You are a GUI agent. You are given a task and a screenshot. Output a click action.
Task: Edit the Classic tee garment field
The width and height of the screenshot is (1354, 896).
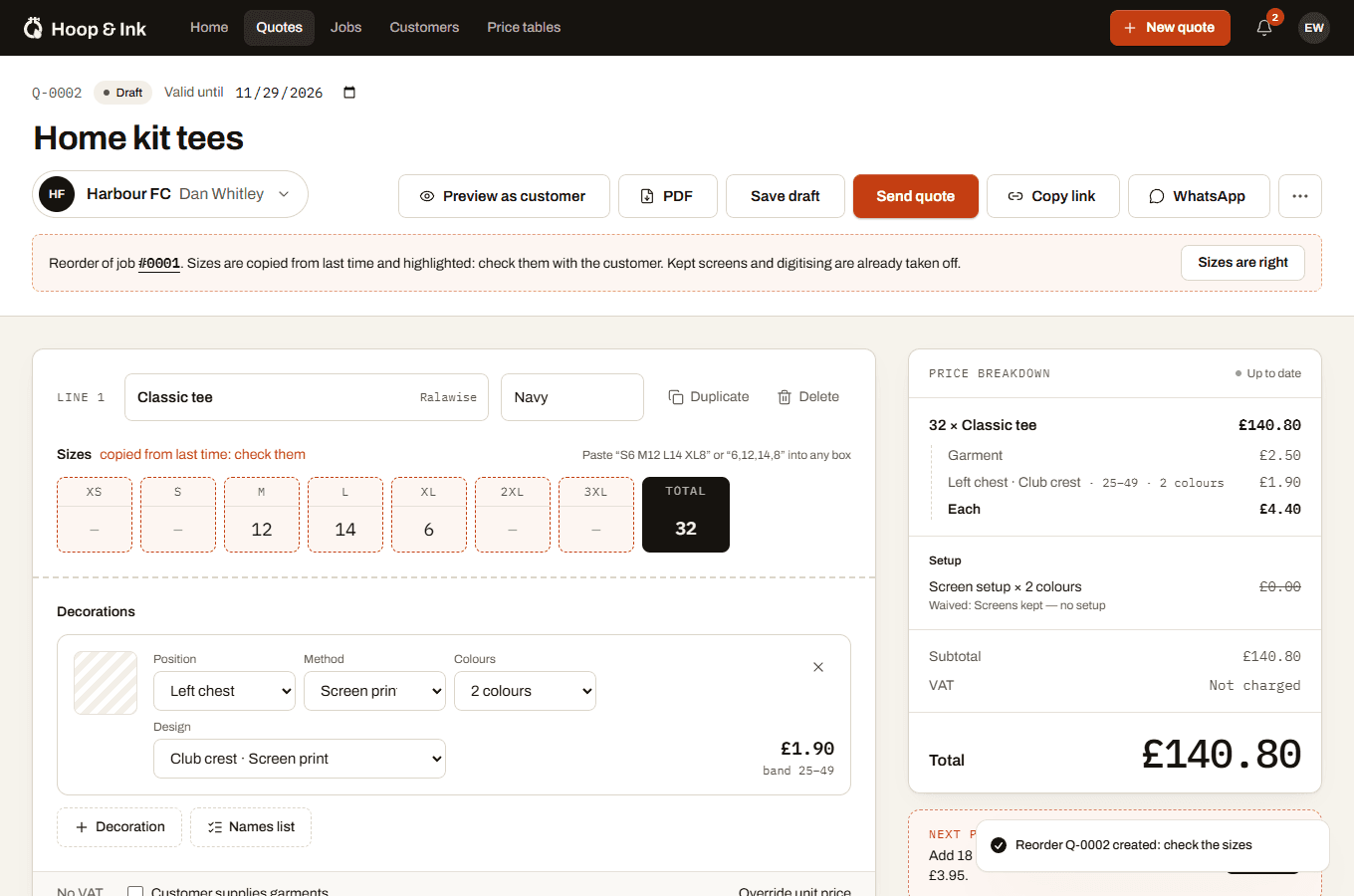click(307, 397)
